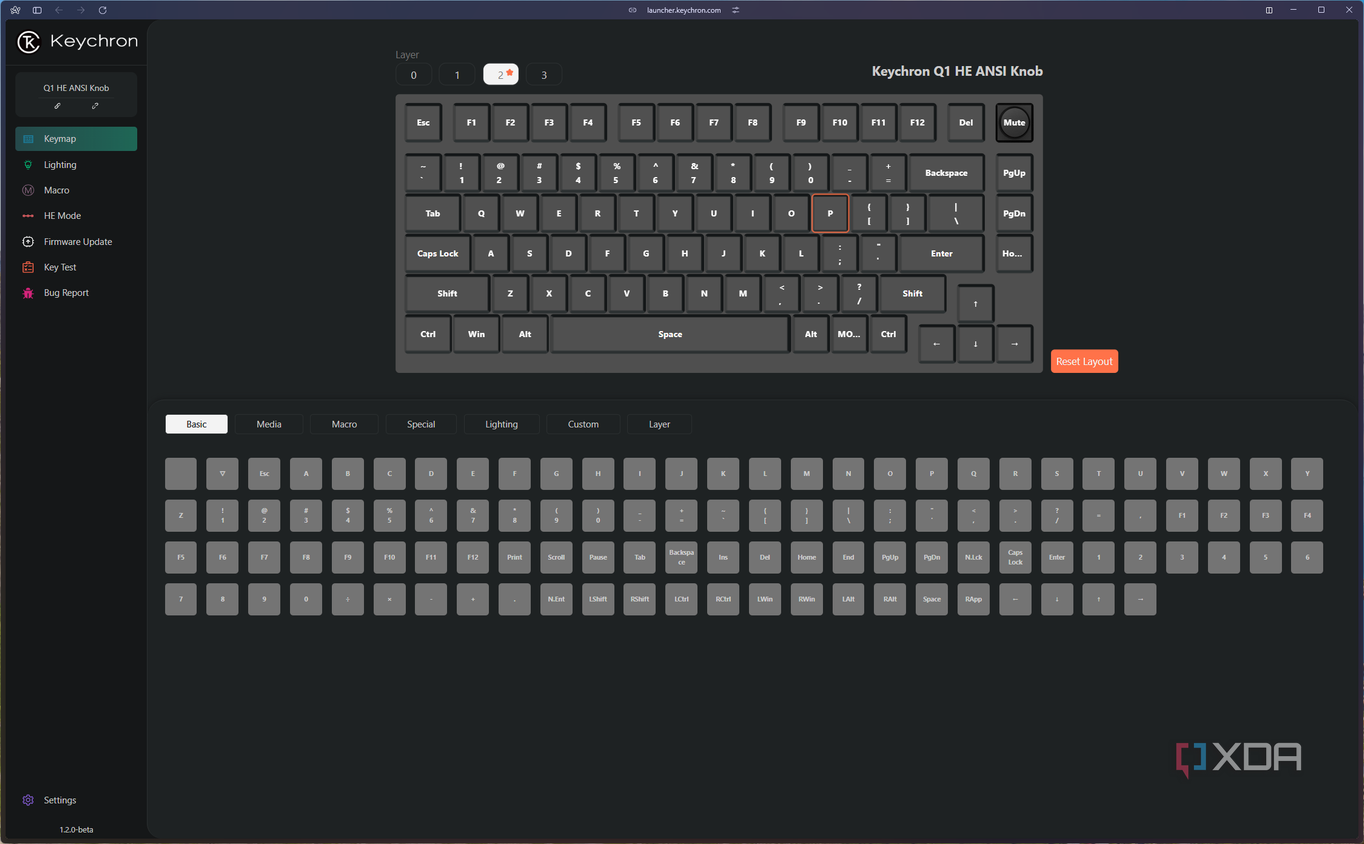
Task: Pick the Pause keycode in Basic list
Action: pos(598,557)
